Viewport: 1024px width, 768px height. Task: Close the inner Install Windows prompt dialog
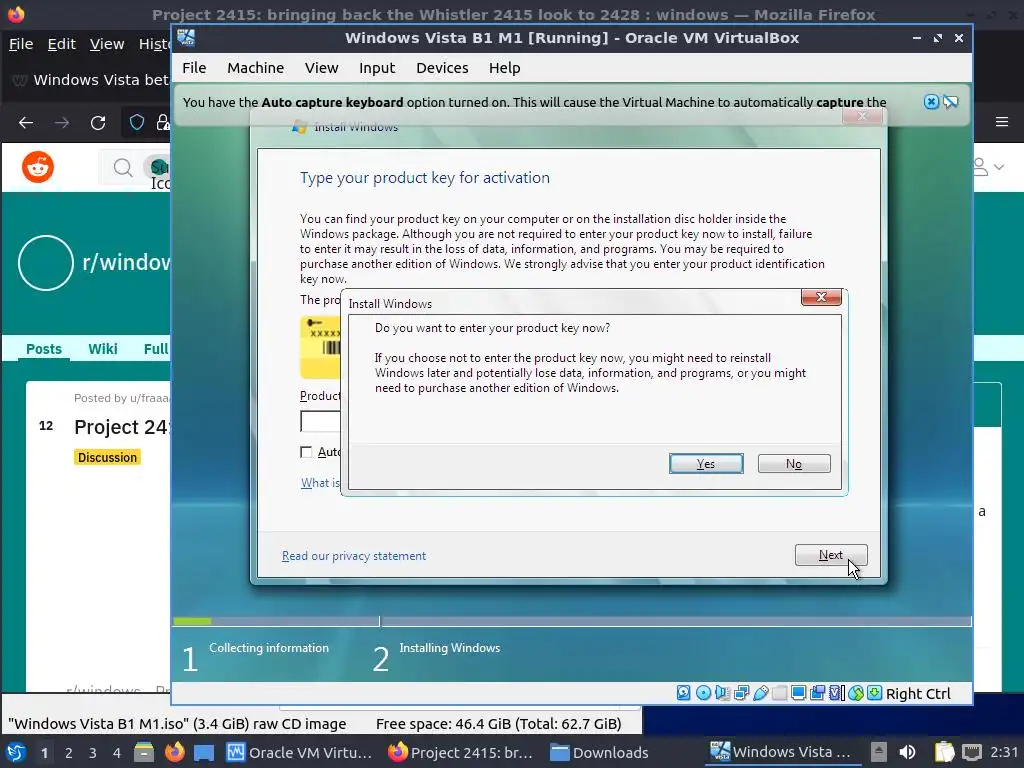pos(821,297)
